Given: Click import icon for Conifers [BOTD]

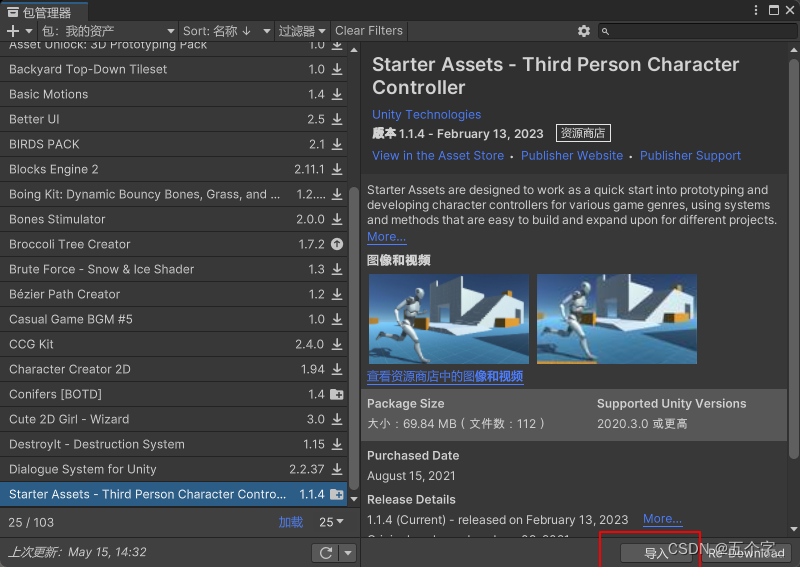Looking at the screenshot, I should [337, 394].
